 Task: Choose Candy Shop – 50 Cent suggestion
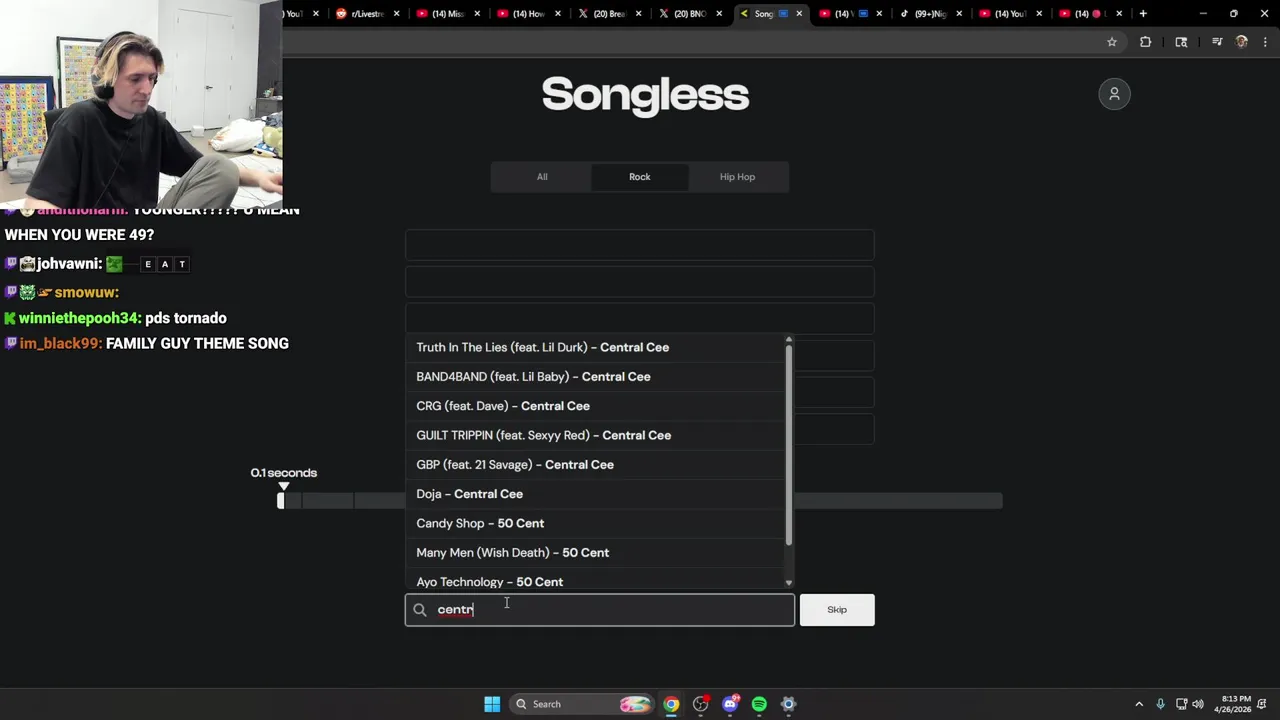[595, 523]
